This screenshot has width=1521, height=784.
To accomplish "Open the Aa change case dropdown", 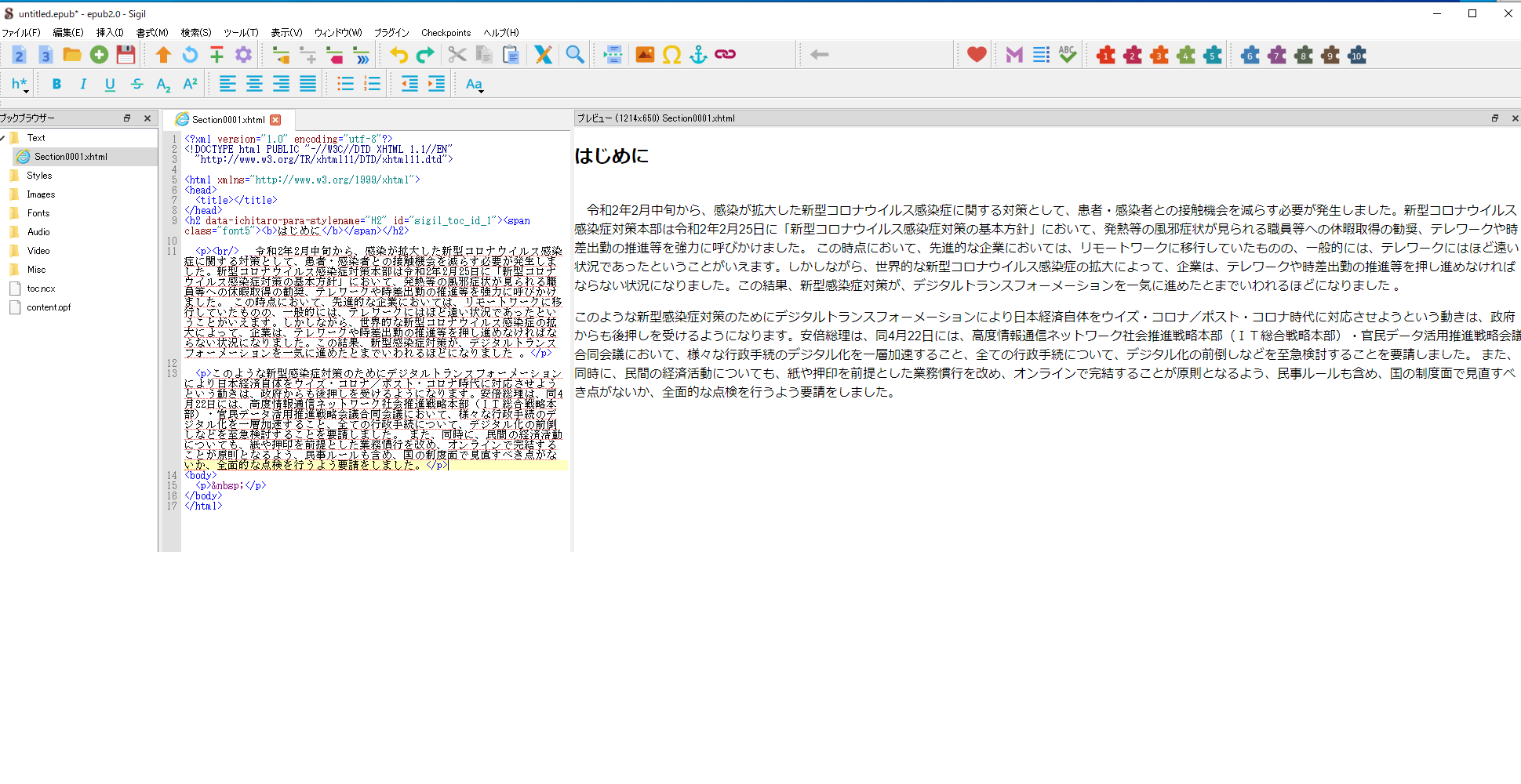I will coord(475,85).
